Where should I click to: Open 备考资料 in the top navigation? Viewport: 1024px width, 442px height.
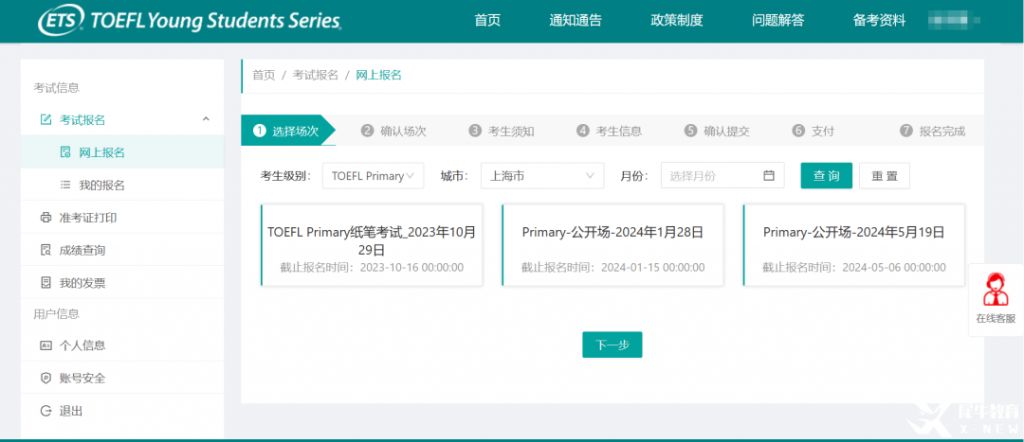pyautogui.click(x=879, y=20)
